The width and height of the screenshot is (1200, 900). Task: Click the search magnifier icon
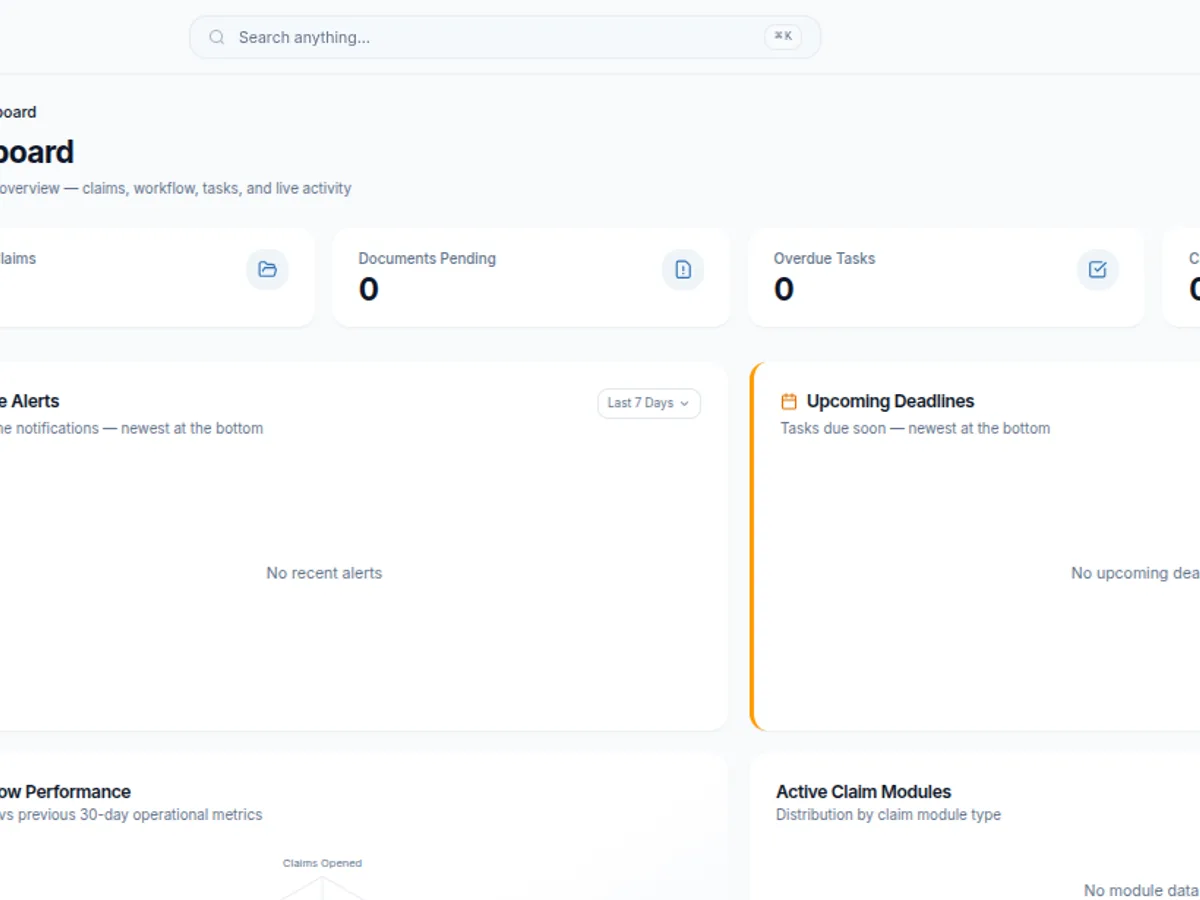pos(216,37)
